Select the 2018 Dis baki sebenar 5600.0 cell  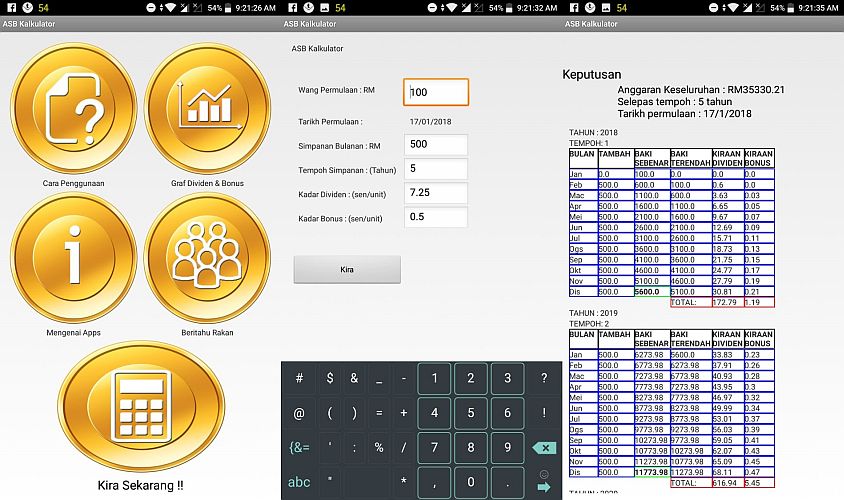click(x=652, y=292)
